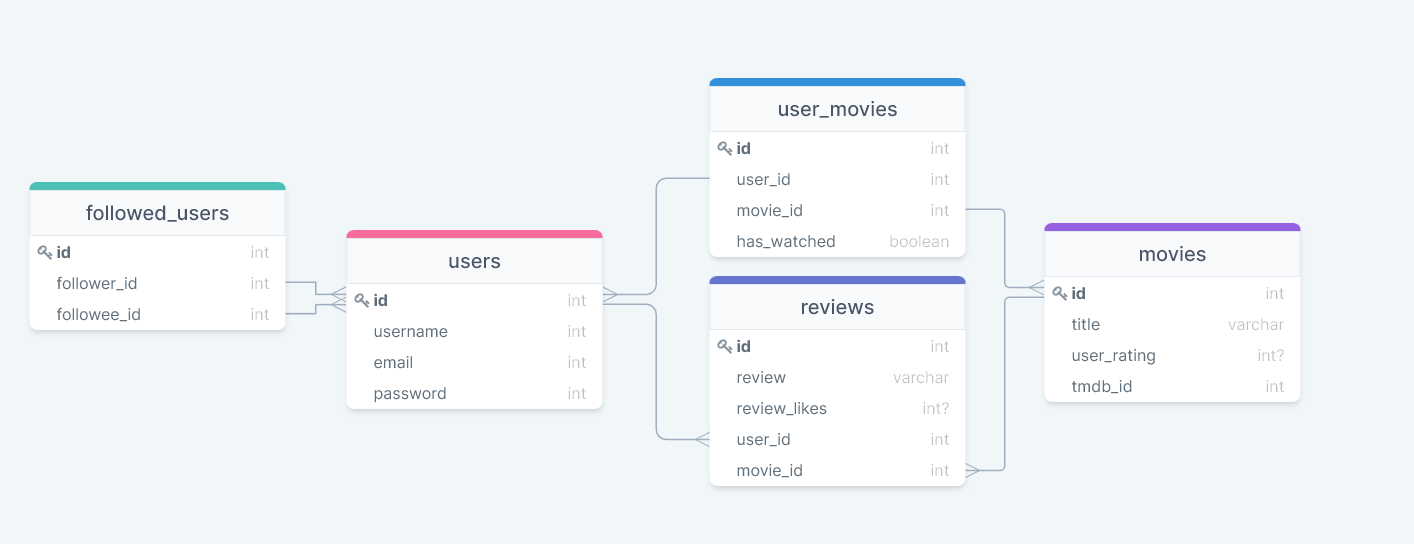Screen dimensions: 1414x544
Task: Click the primary key icon in users table
Action: point(362,301)
